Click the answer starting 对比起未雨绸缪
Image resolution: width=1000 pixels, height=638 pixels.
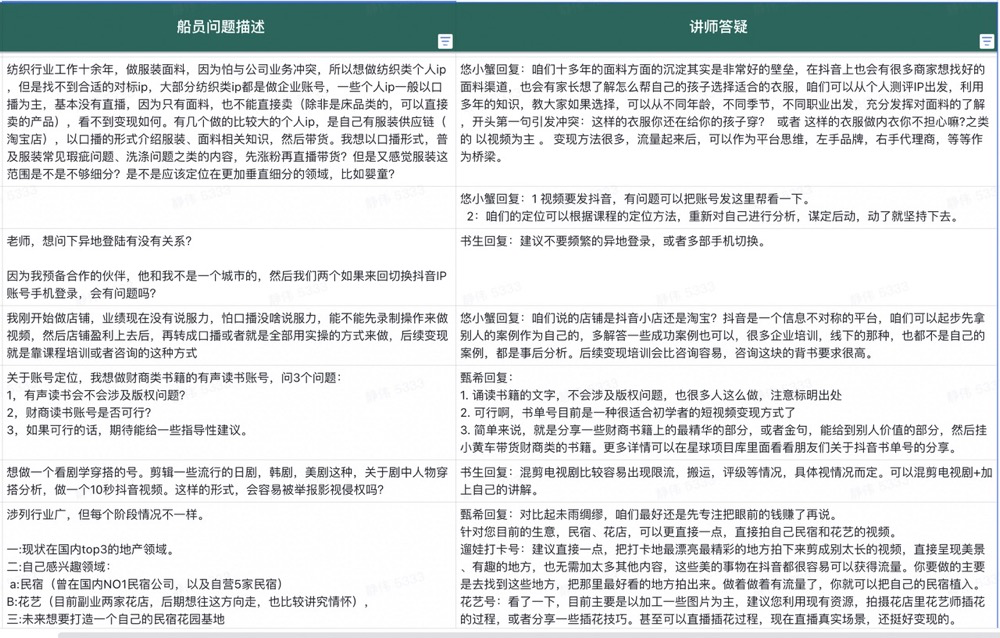tap(726, 567)
